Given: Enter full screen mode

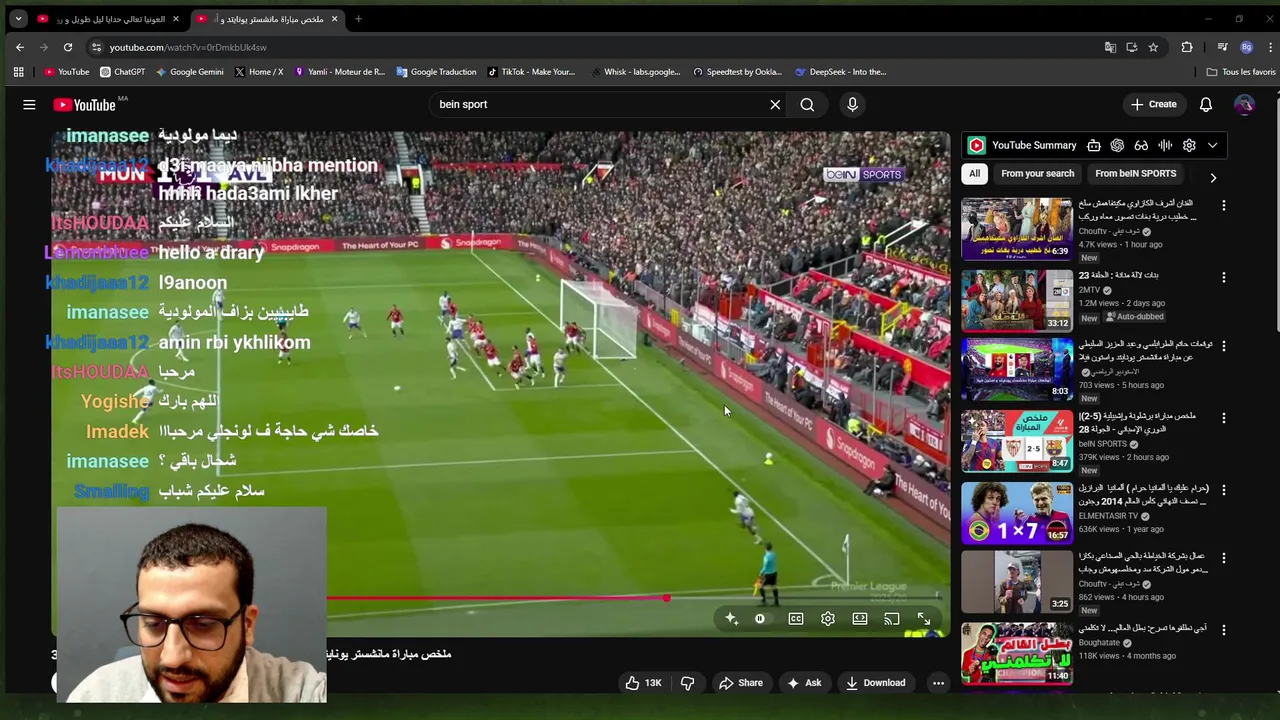Looking at the screenshot, I should tap(924, 619).
